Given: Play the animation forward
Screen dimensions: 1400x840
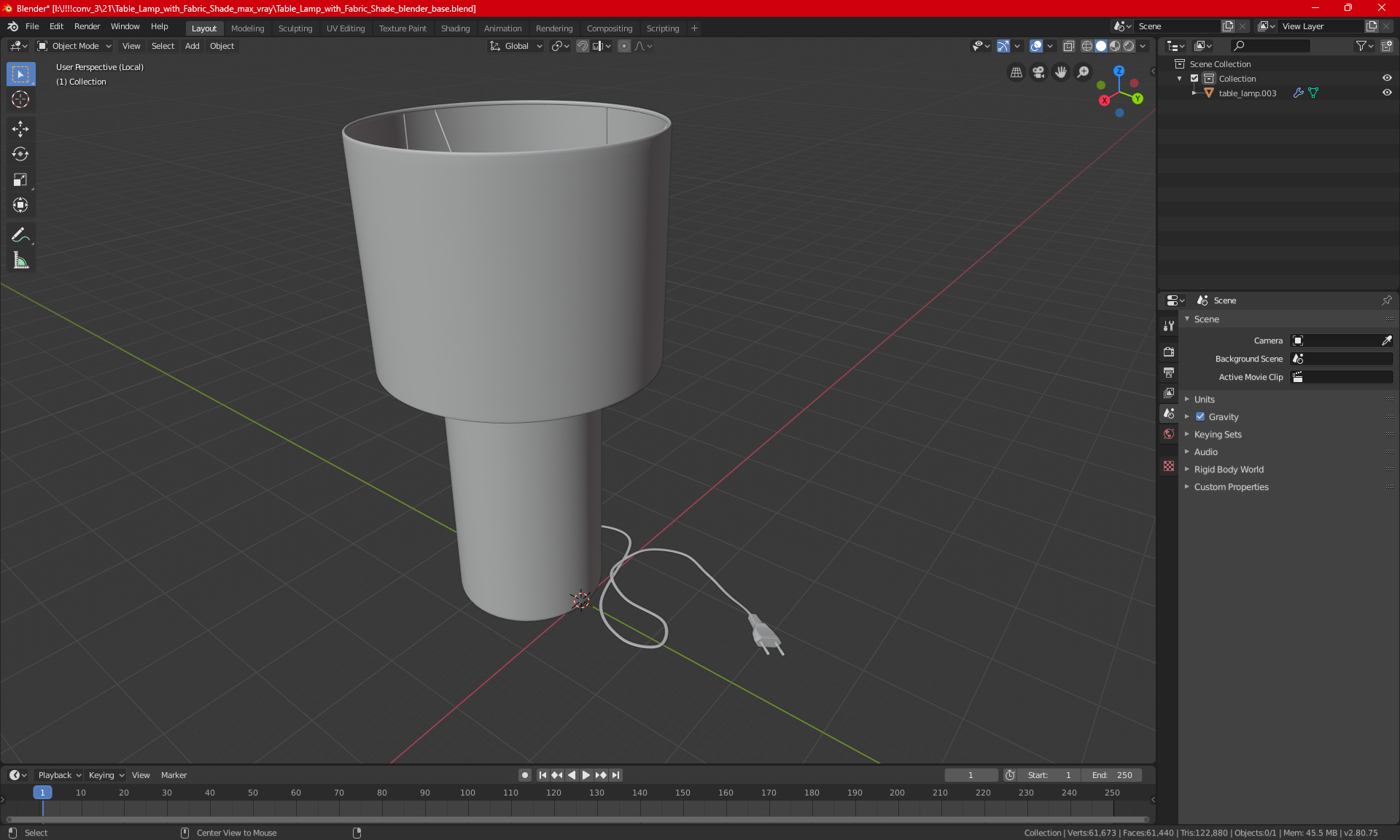Looking at the screenshot, I should click(x=586, y=775).
